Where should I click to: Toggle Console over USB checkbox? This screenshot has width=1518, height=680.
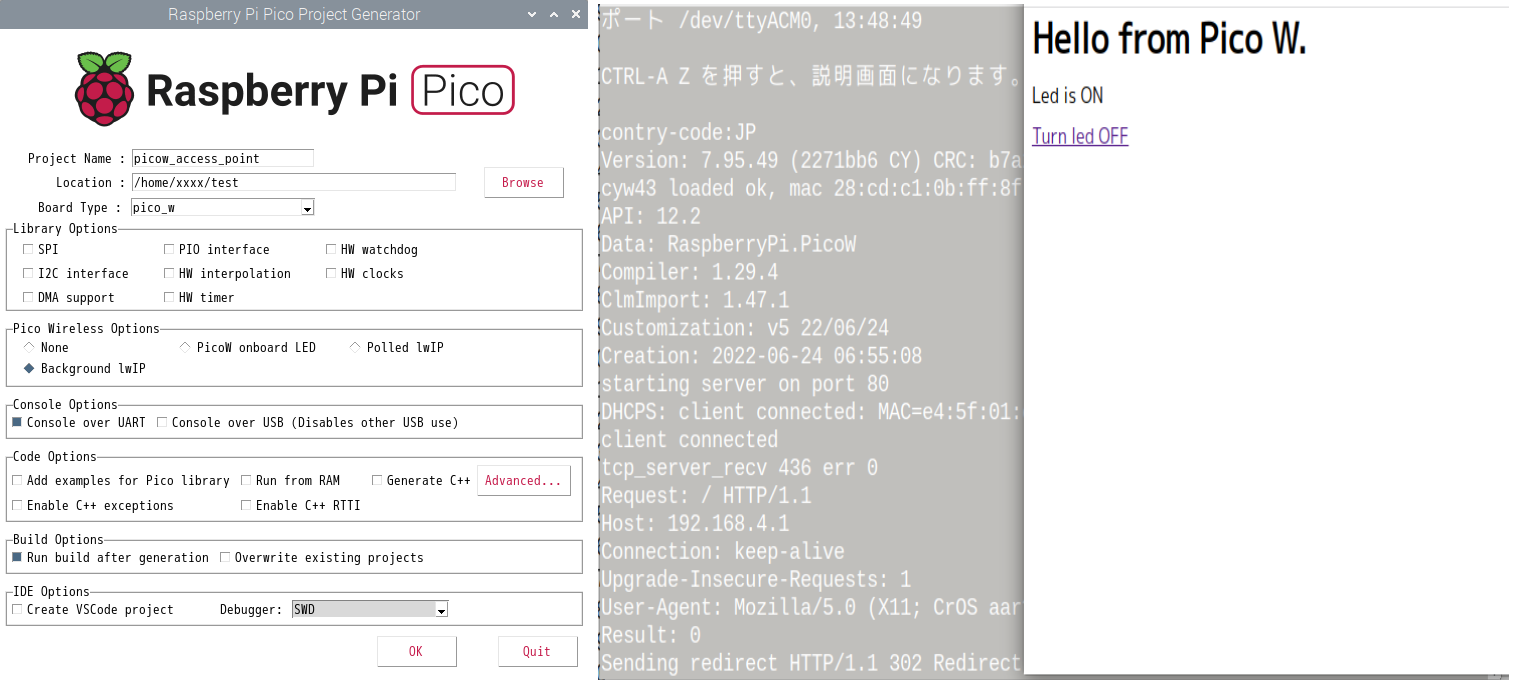coord(162,422)
